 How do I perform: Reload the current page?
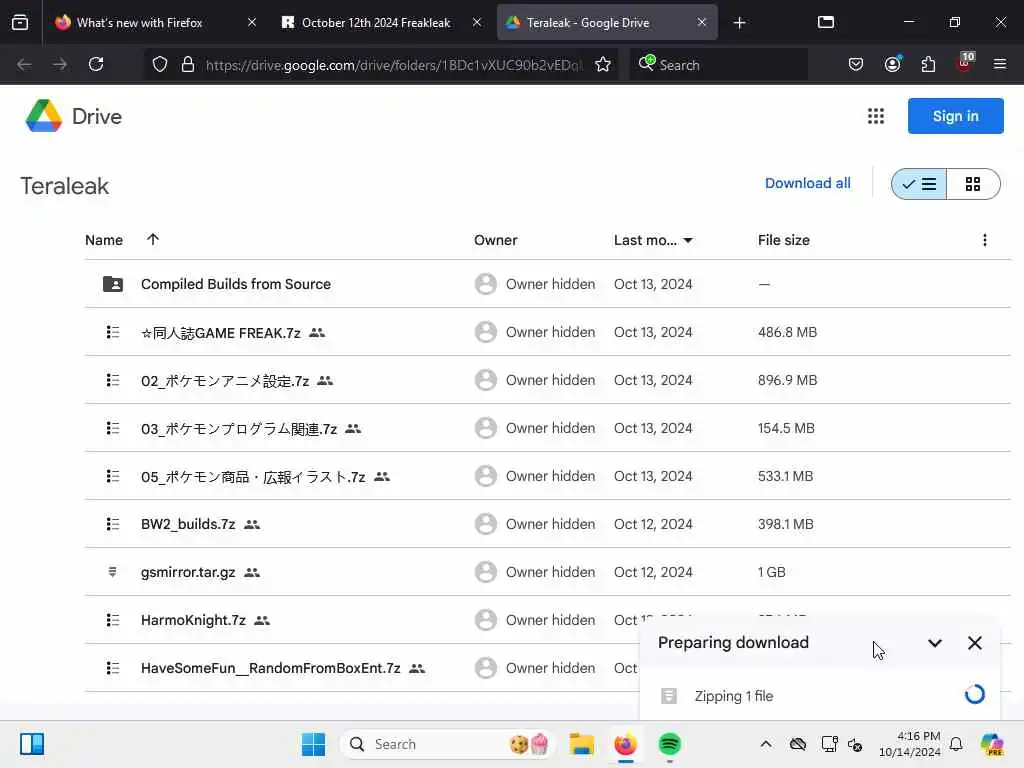(x=96, y=64)
